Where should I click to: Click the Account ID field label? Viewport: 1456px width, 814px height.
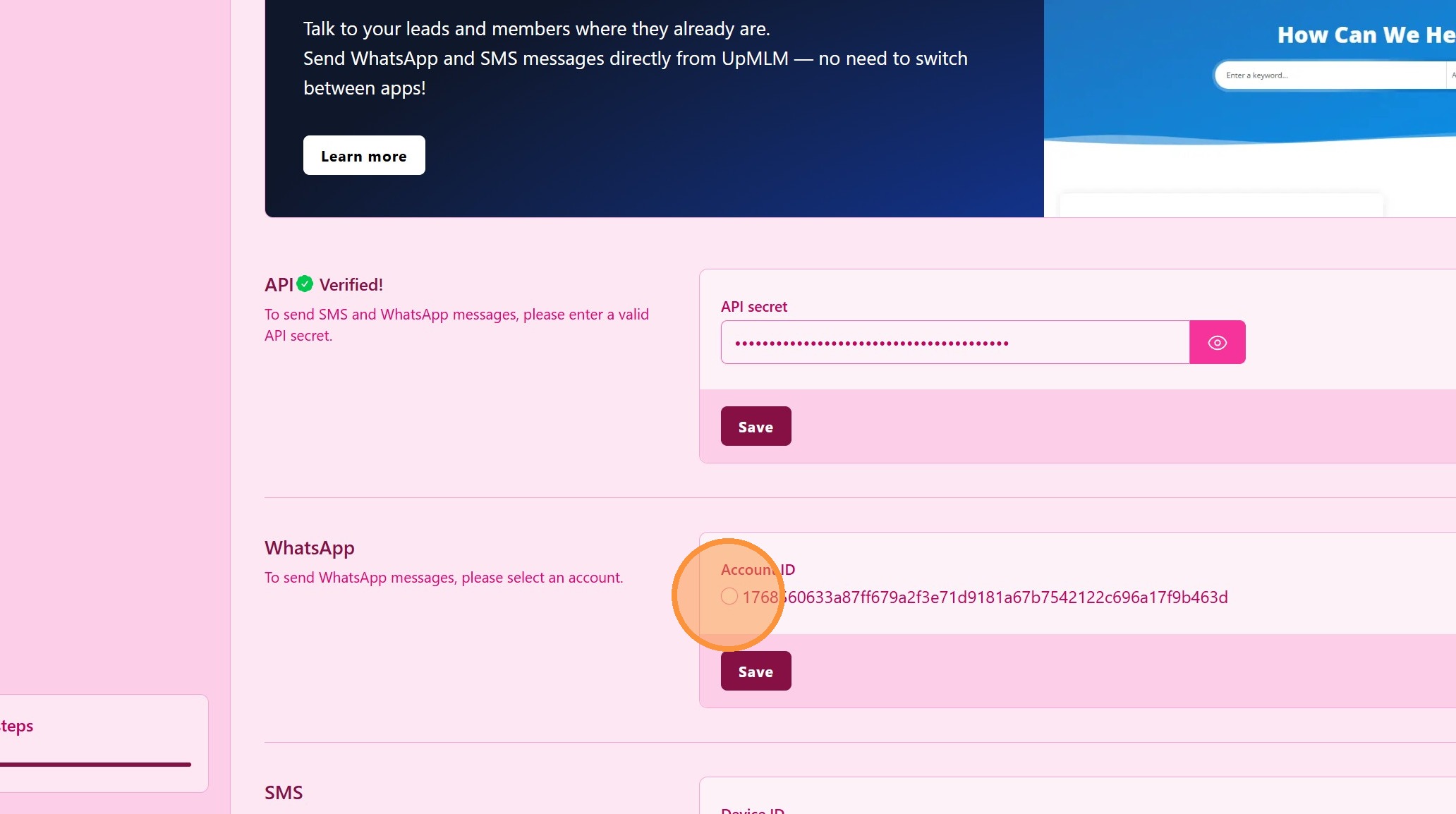[x=758, y=570]
